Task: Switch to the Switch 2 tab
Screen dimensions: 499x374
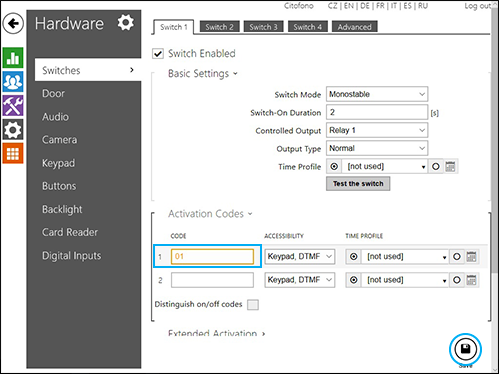Action: pyautogui.click(x=219, y=27)
